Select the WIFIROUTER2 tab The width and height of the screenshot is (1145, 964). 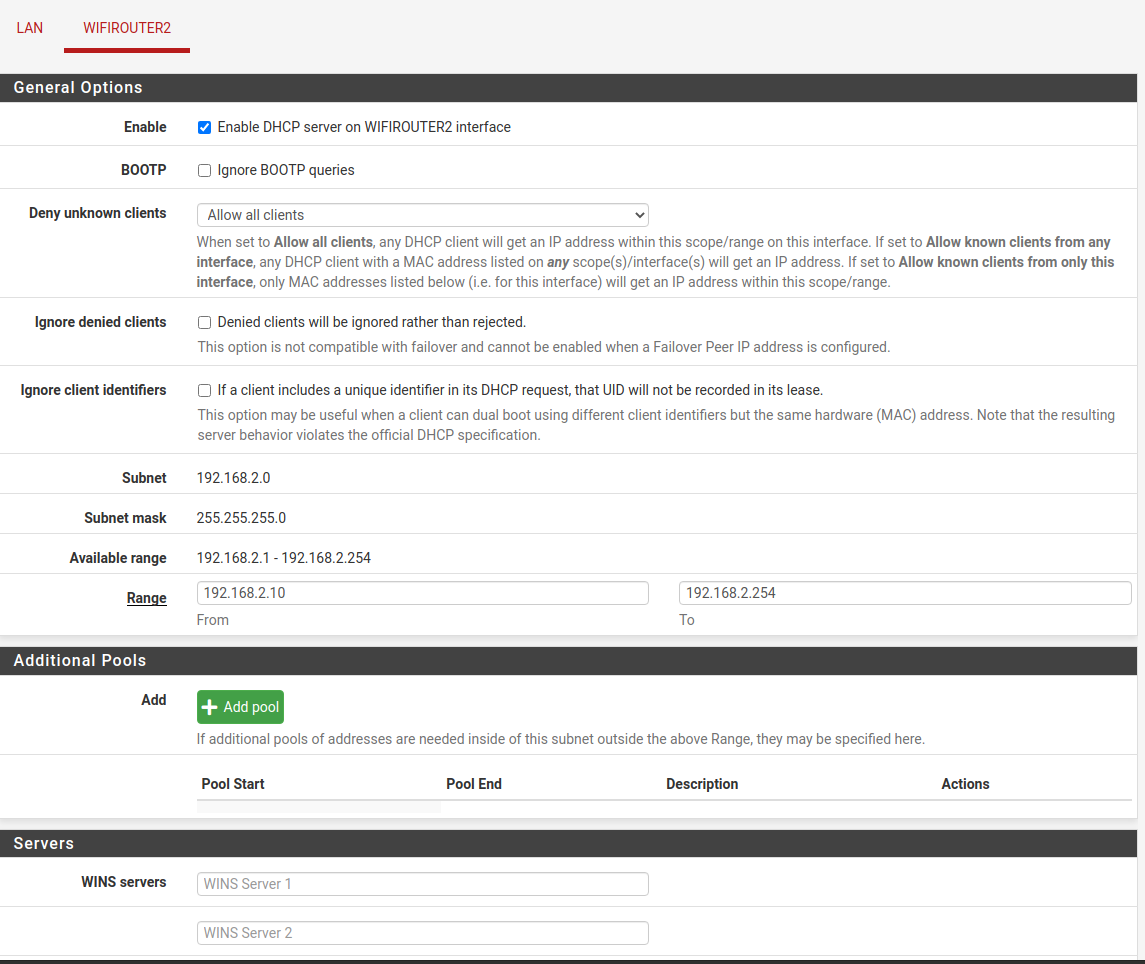(x=127, y=28)
